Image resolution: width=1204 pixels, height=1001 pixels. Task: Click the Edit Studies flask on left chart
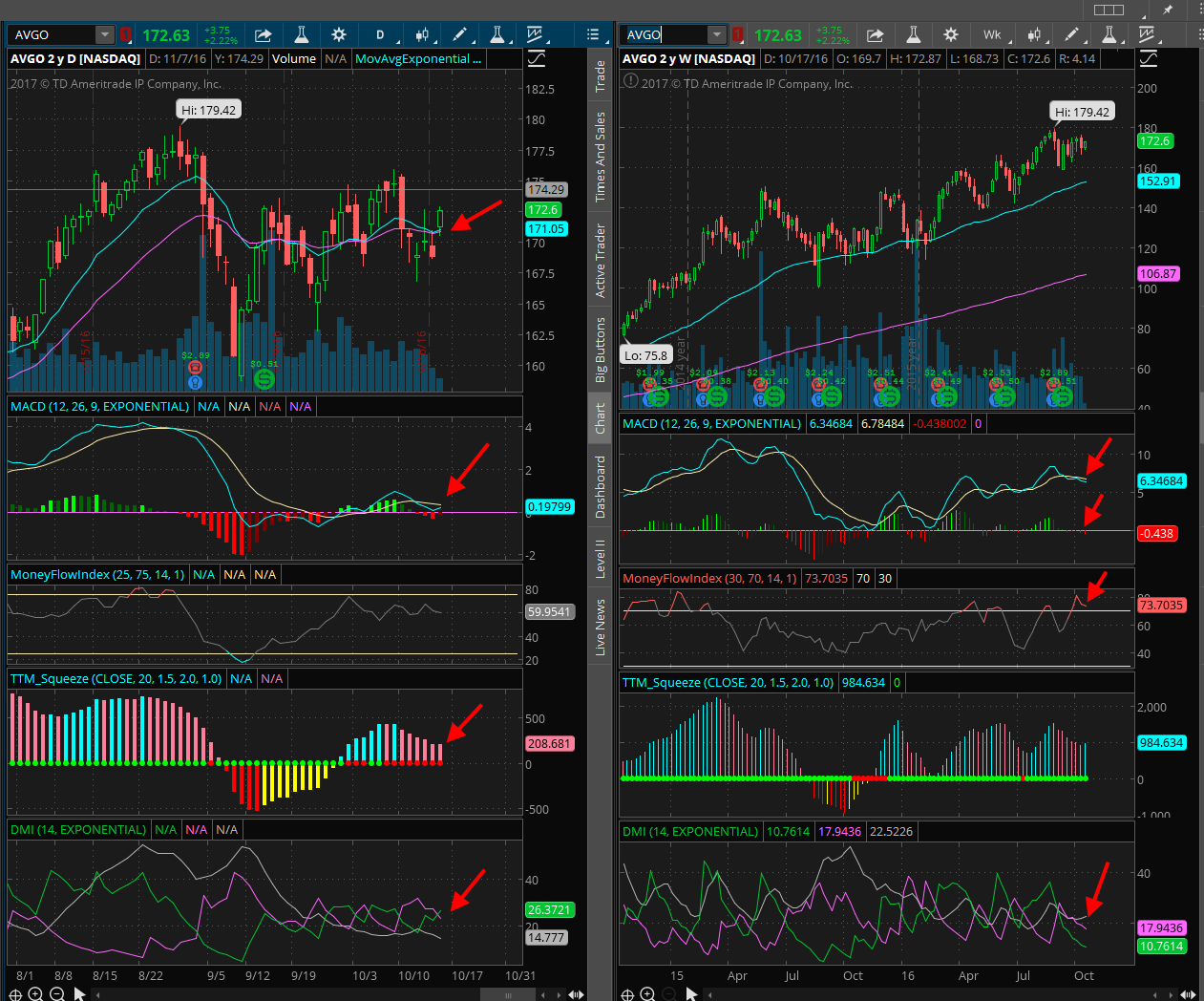(x=301, y=35)
